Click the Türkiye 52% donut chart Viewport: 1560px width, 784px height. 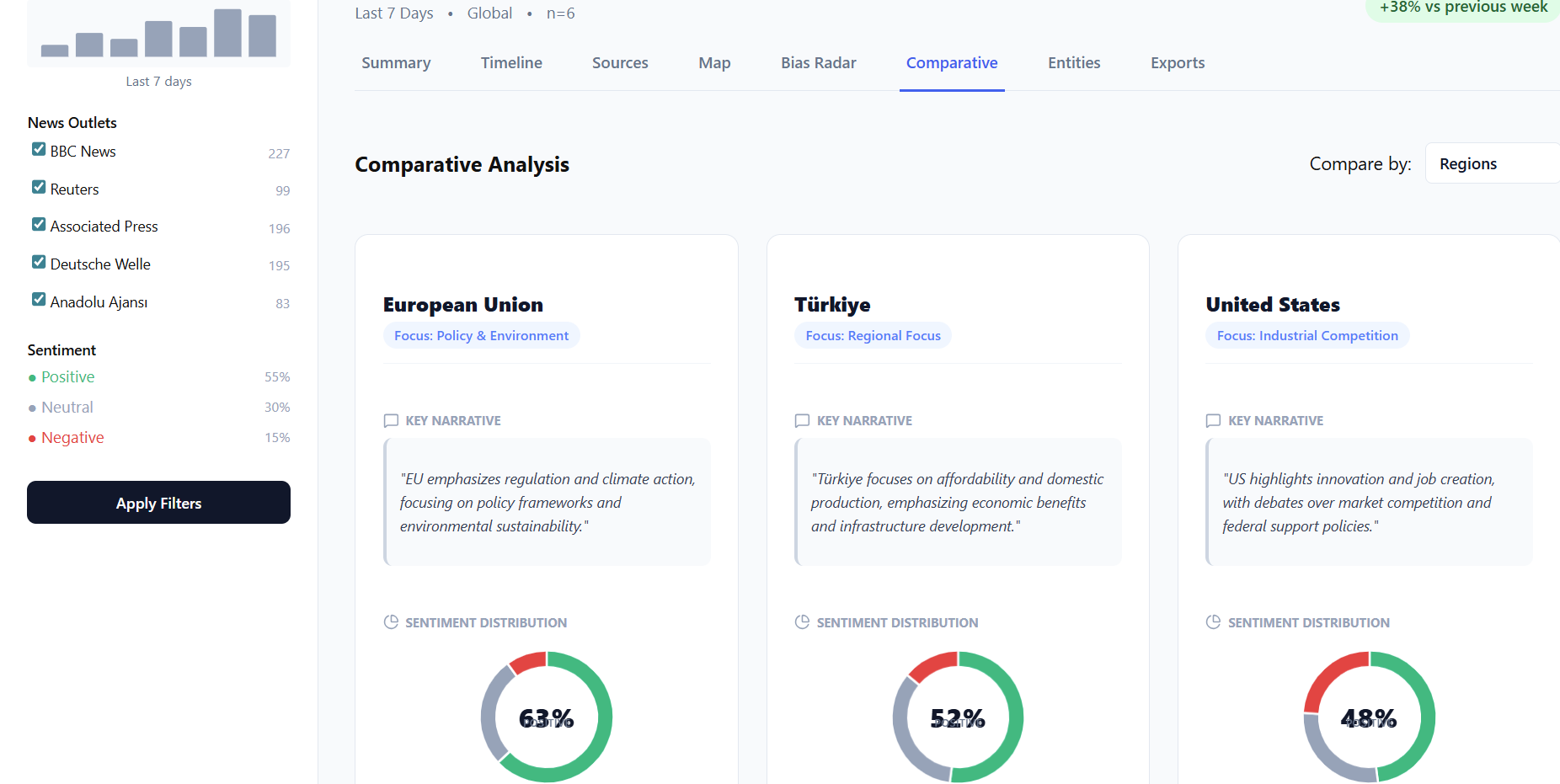(958, 717)
